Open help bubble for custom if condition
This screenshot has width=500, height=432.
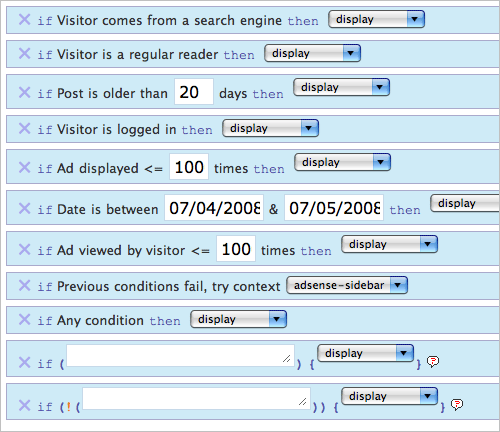coord(433,361)
